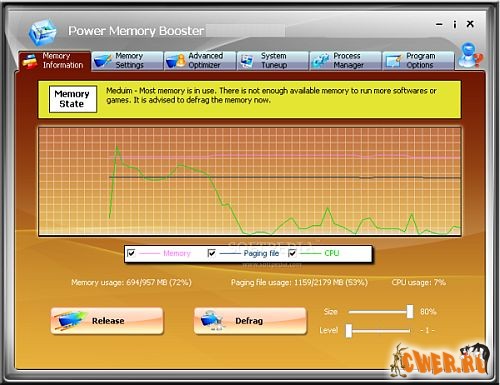Click the info 'i' icon in title bar

click(x=455, y=24)
